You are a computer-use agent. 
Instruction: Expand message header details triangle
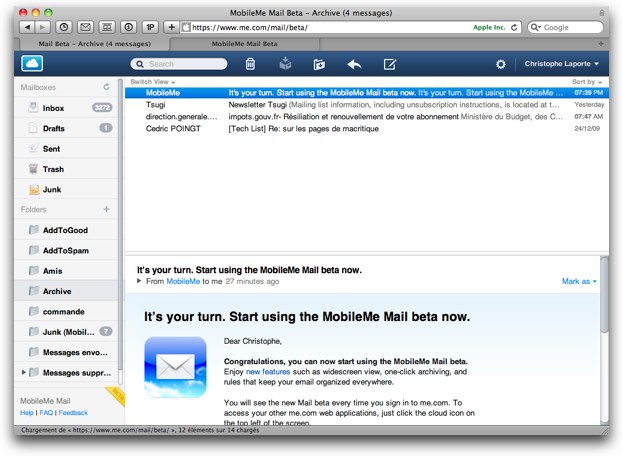coord(139,281)
